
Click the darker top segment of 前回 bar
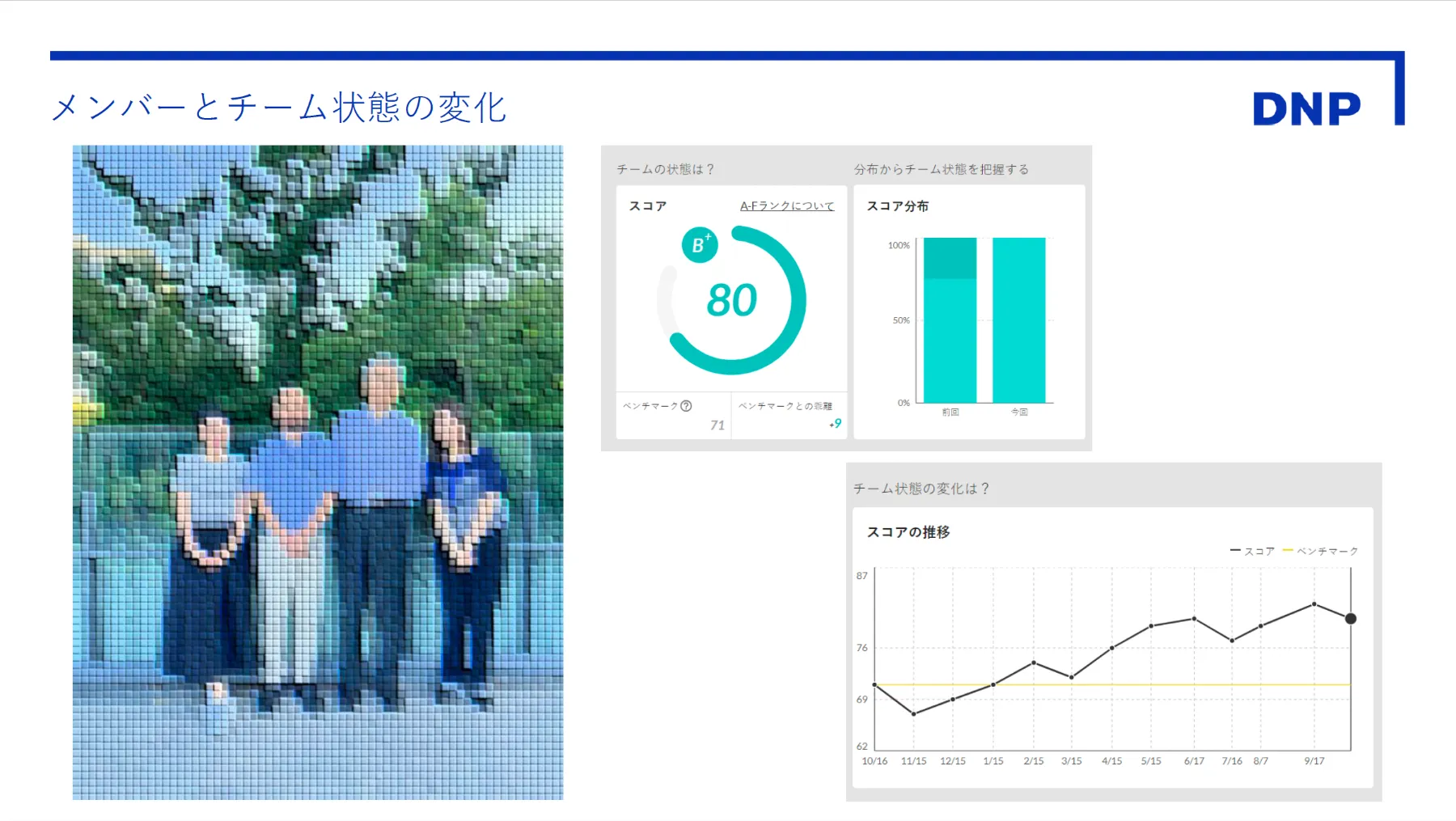[950, 258]
